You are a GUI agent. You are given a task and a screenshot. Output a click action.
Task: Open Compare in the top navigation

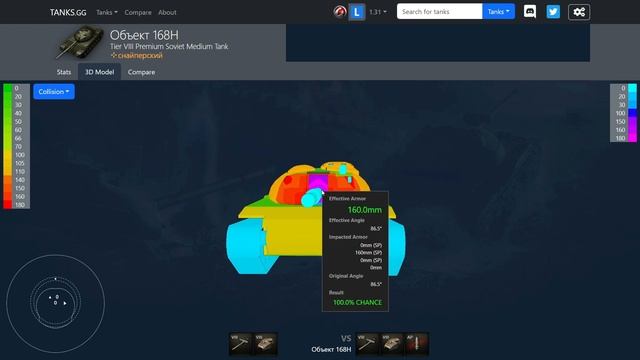tap(138, 12)
